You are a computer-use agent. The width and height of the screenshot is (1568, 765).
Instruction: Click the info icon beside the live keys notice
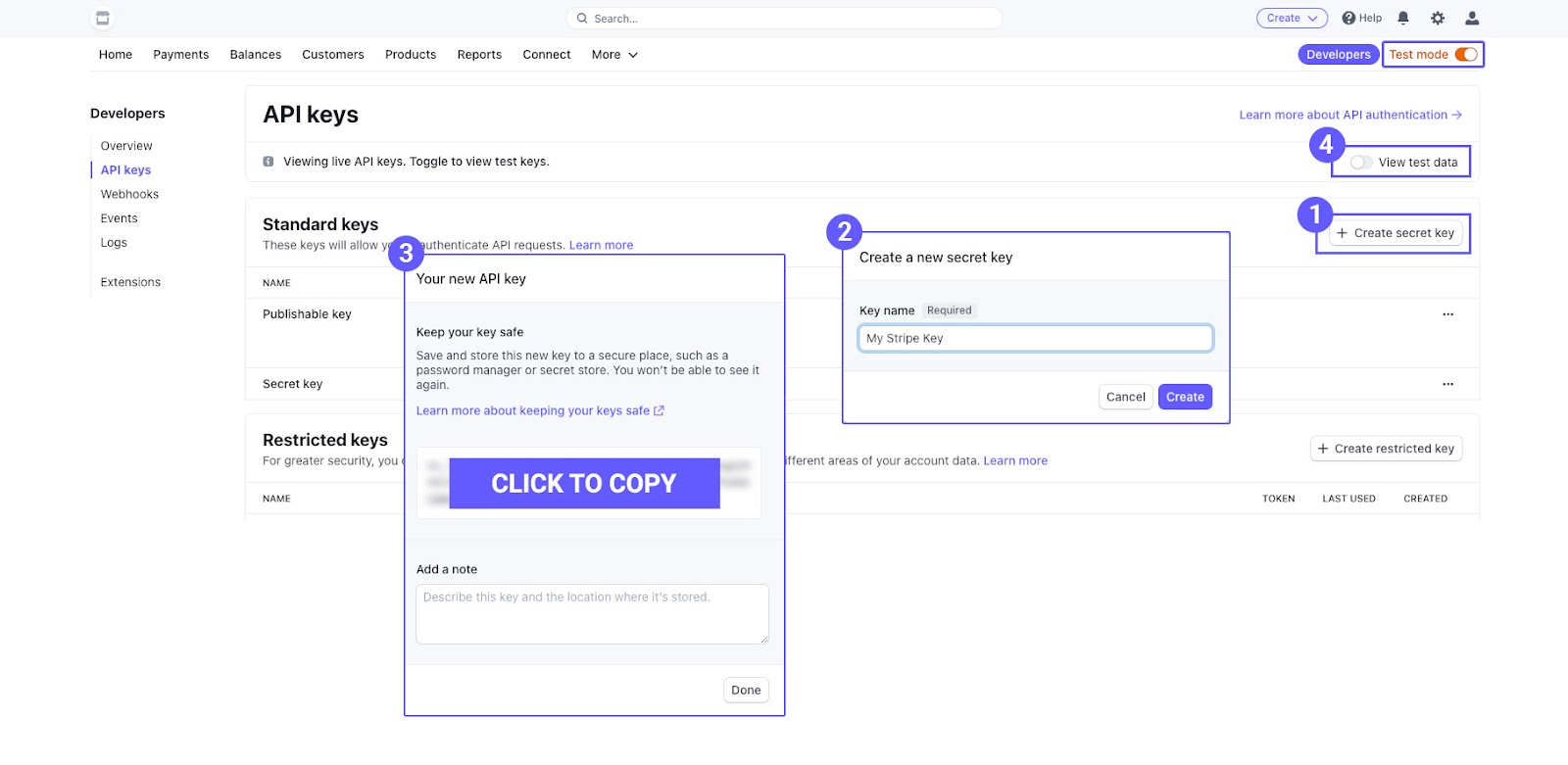point(269,162)
